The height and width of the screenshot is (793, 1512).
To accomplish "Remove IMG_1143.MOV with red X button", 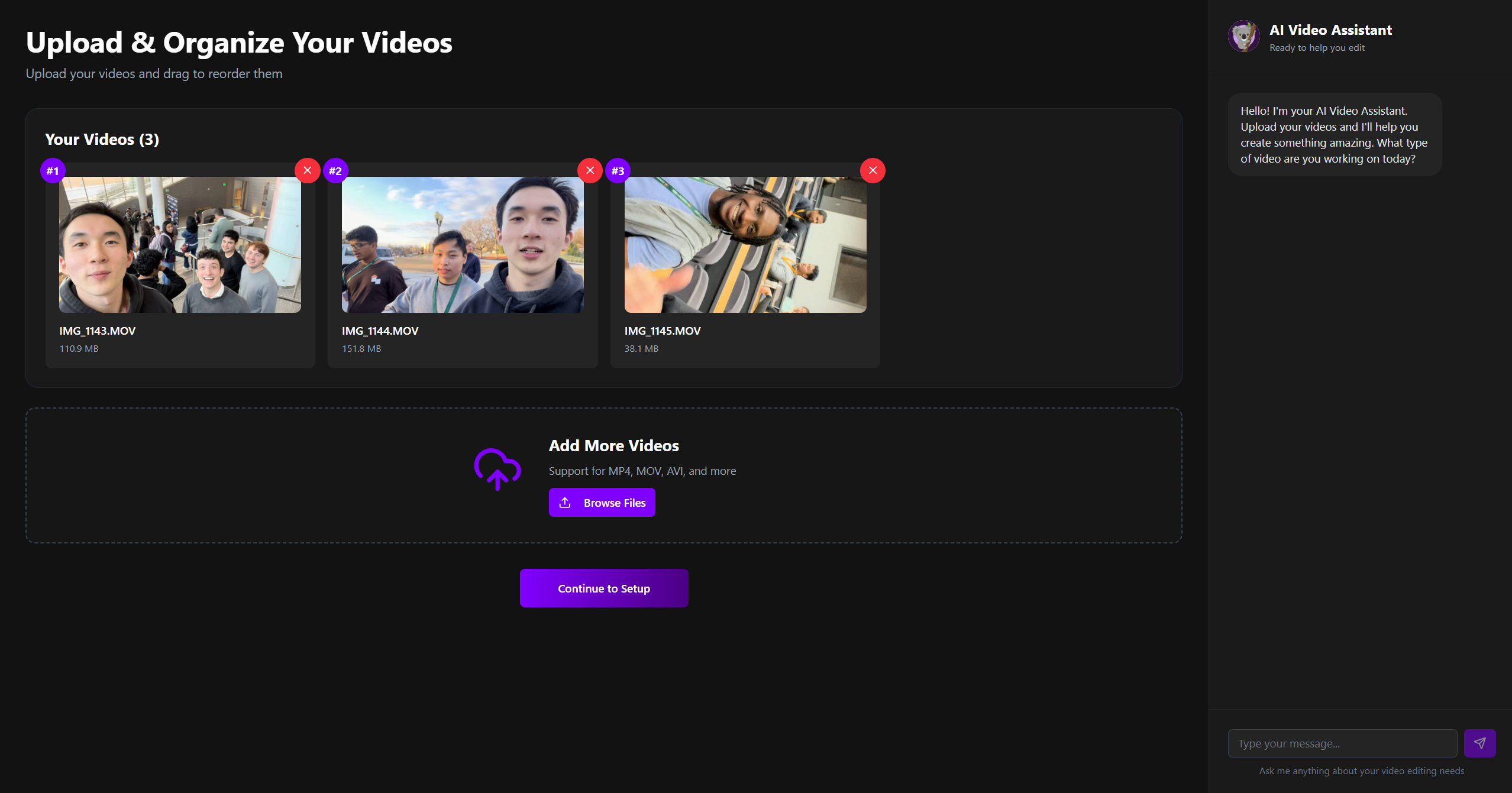I will coord(307,170).
